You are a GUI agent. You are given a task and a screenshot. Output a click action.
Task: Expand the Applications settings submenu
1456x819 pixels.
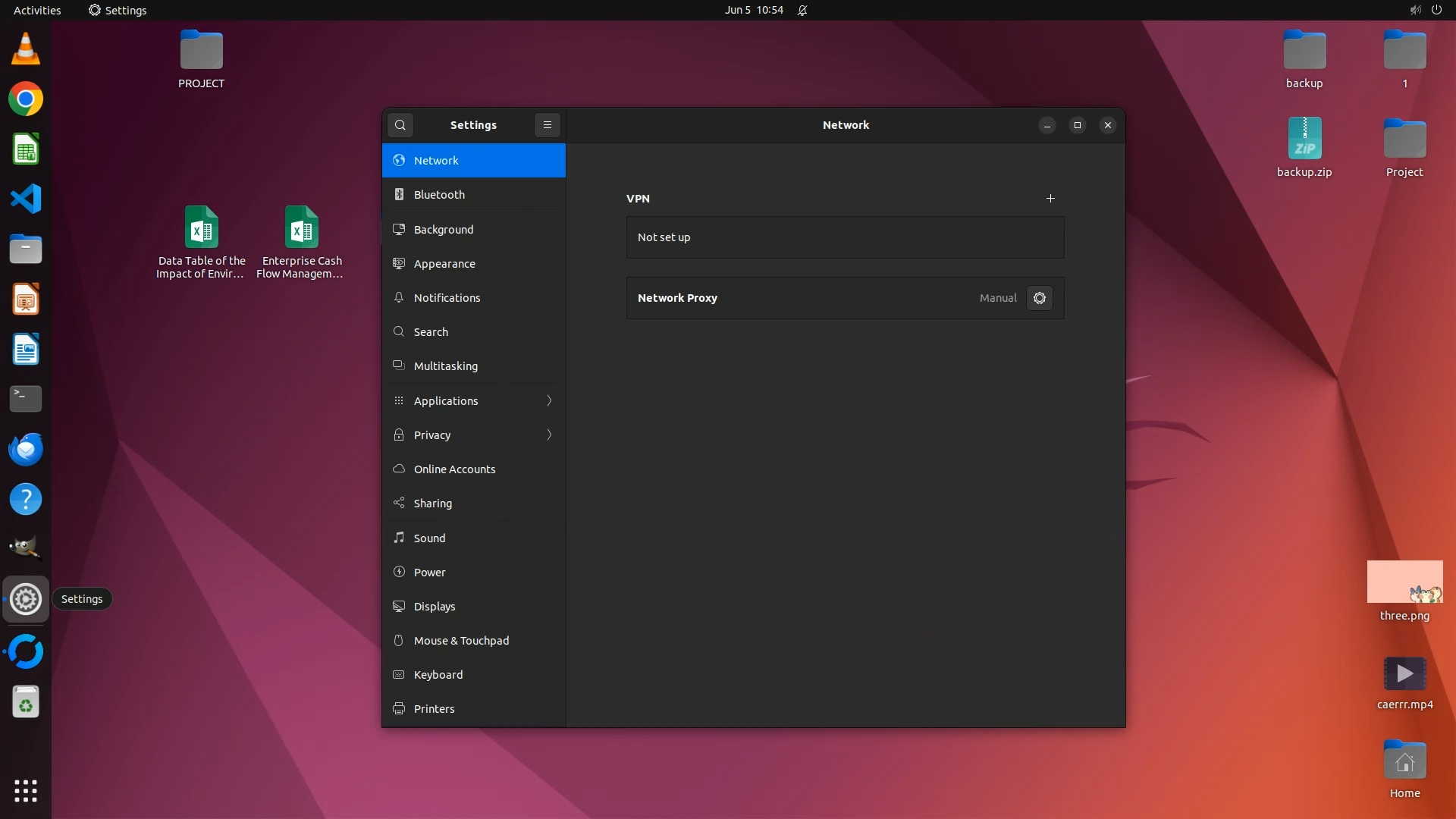tap(549, 400)
